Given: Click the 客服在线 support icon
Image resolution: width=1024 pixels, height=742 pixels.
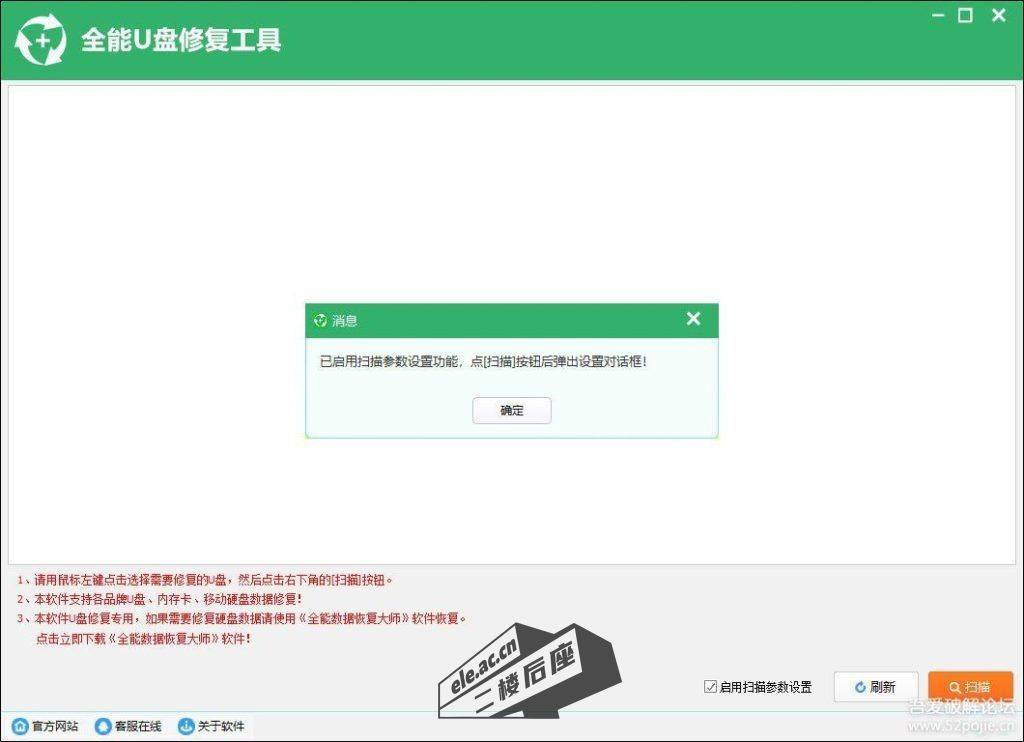Looking at the screenshot, I should [102, 726].
